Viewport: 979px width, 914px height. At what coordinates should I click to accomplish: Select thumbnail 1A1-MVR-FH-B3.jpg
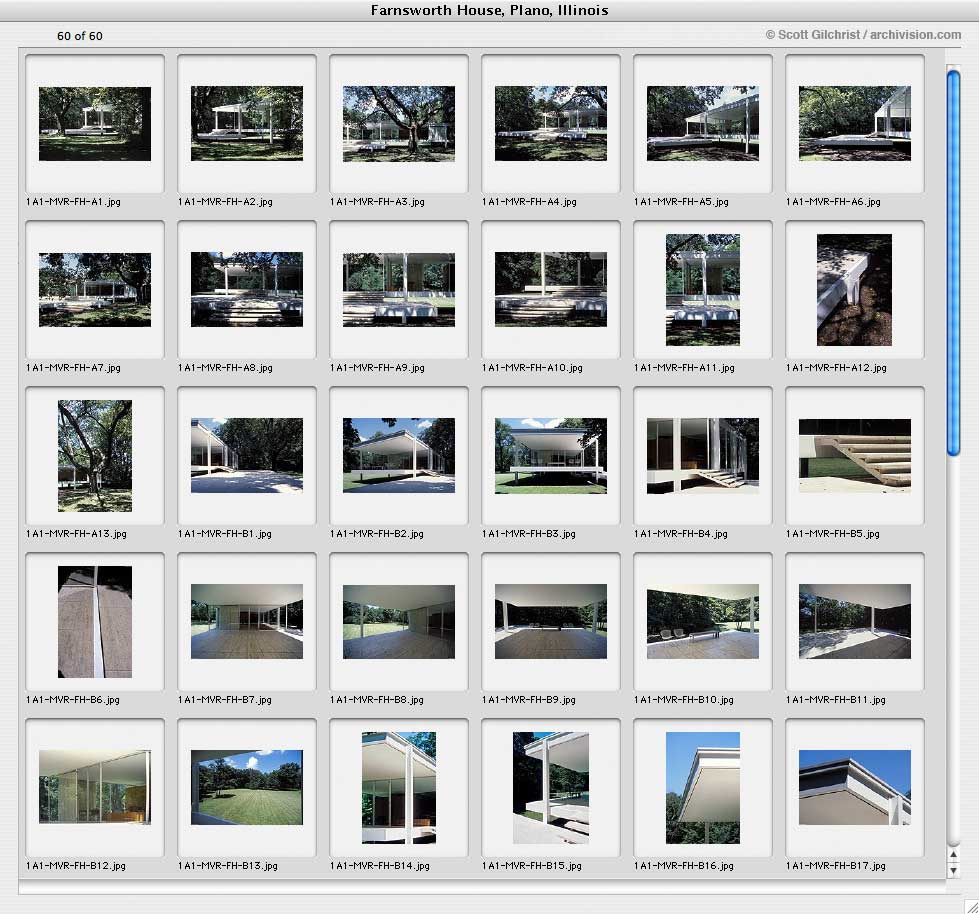point(551,456)
